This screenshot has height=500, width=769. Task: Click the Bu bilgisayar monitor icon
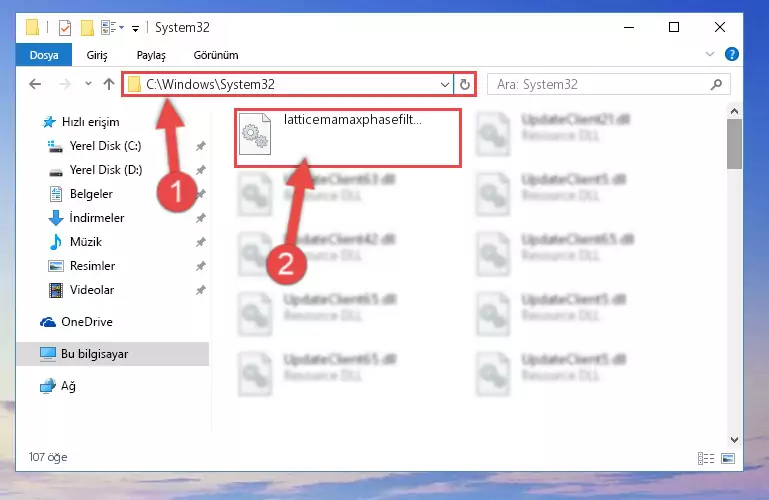pos(48,354)
